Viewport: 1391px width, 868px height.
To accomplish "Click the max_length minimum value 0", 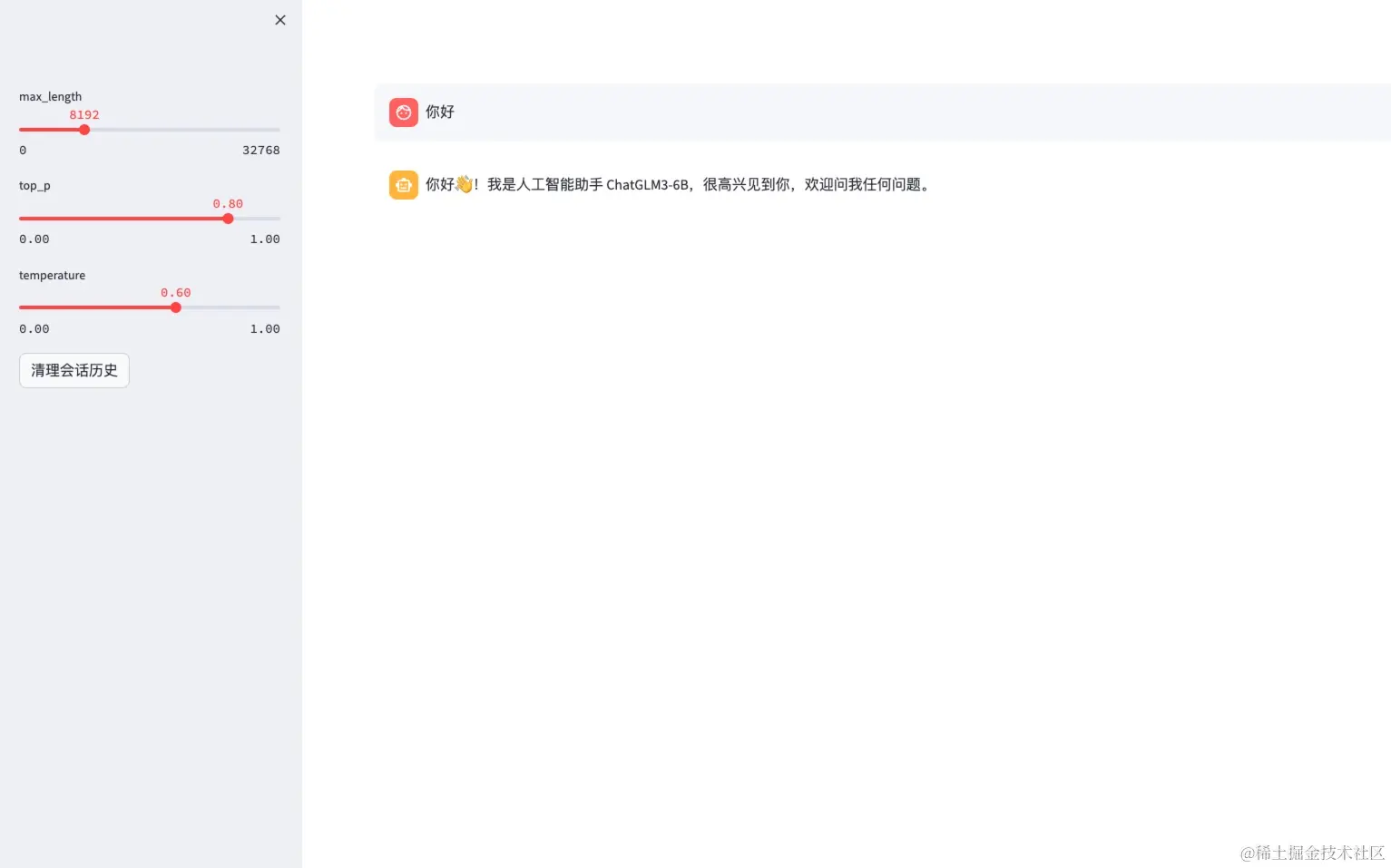I will (x=23, y=151).
